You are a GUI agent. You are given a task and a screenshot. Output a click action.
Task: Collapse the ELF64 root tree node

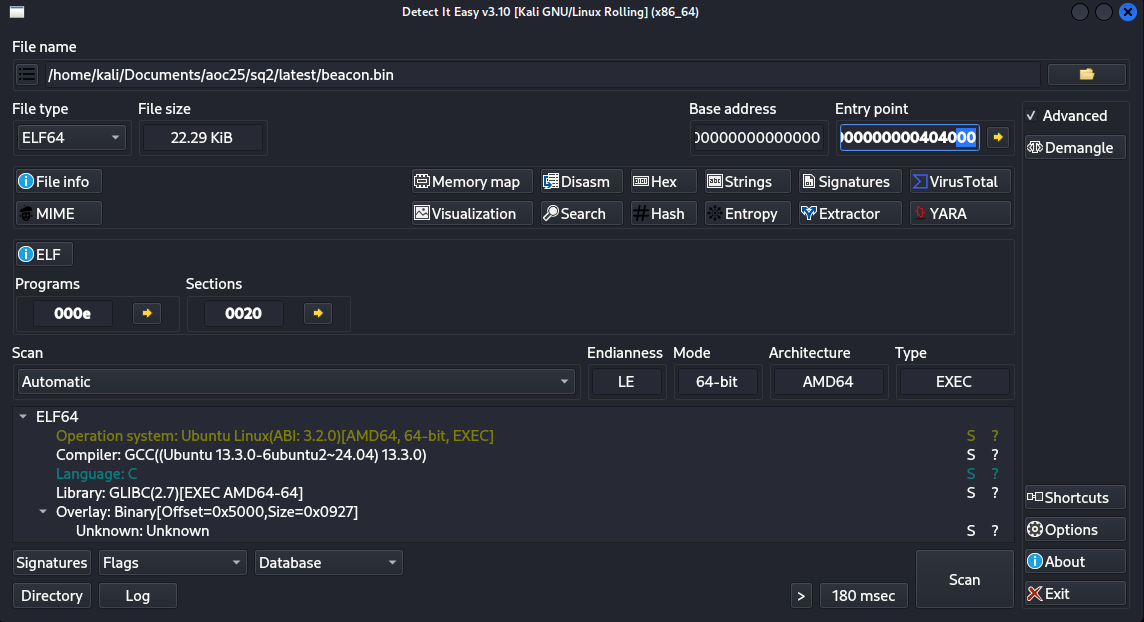click(23, 417)
